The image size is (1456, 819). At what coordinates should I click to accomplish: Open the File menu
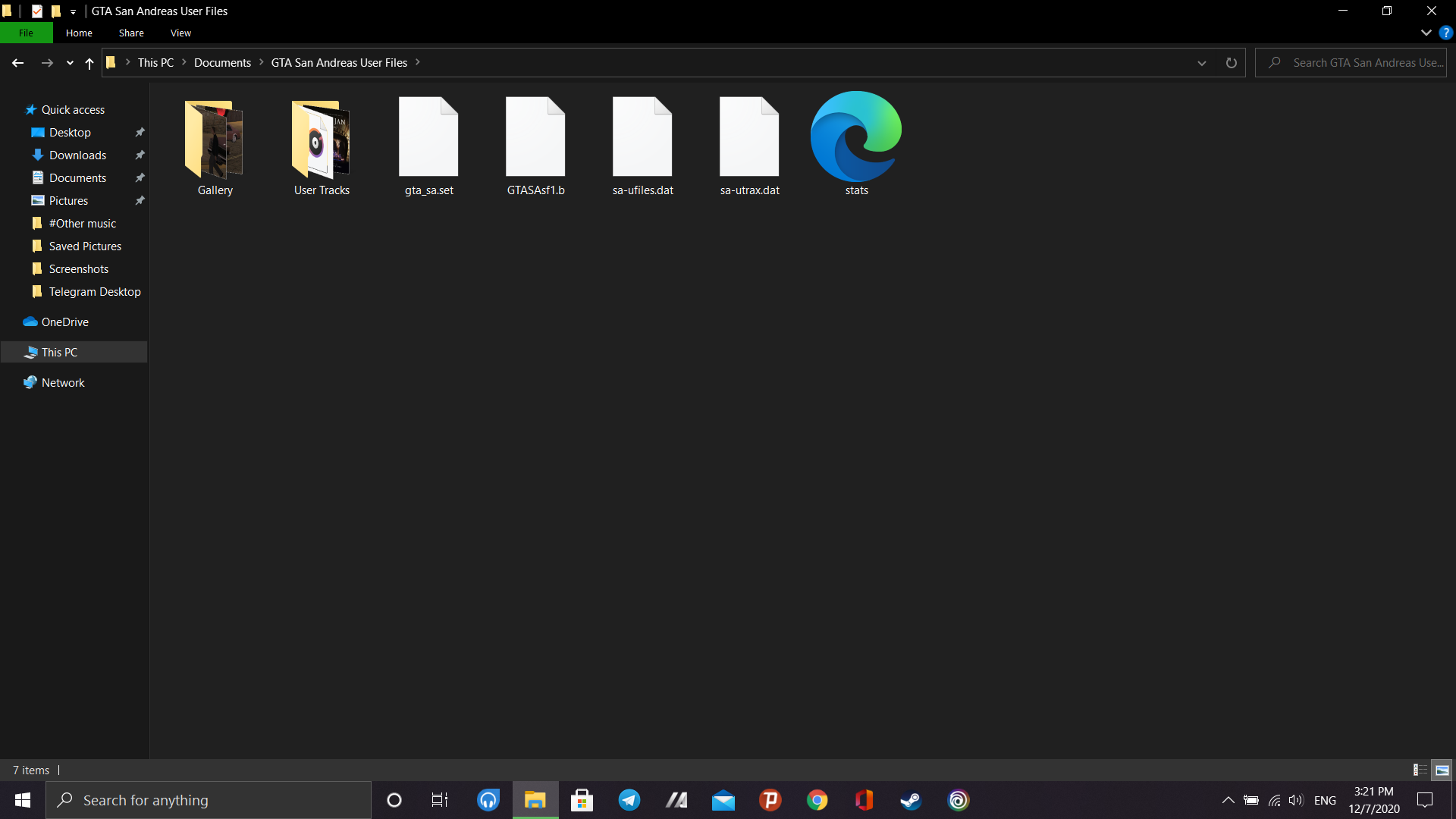coord(26,33)
